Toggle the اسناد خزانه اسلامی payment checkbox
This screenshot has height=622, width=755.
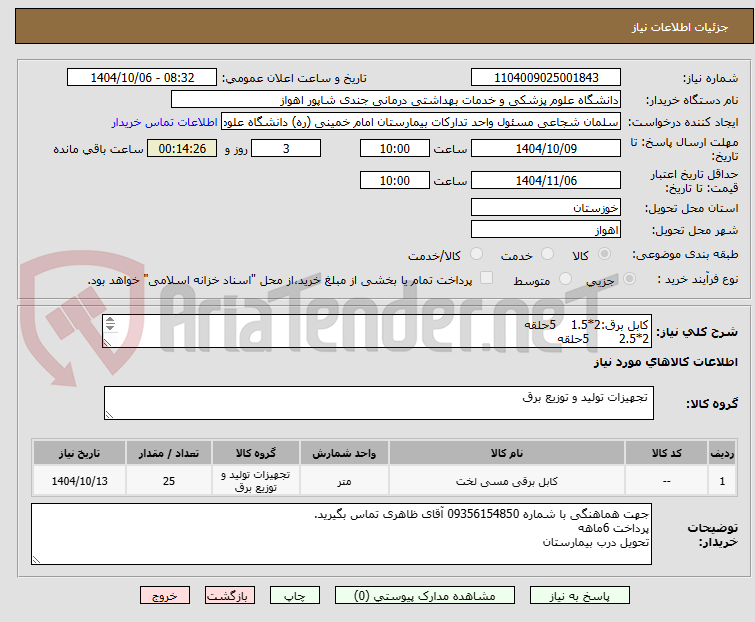tap(486, 278)
